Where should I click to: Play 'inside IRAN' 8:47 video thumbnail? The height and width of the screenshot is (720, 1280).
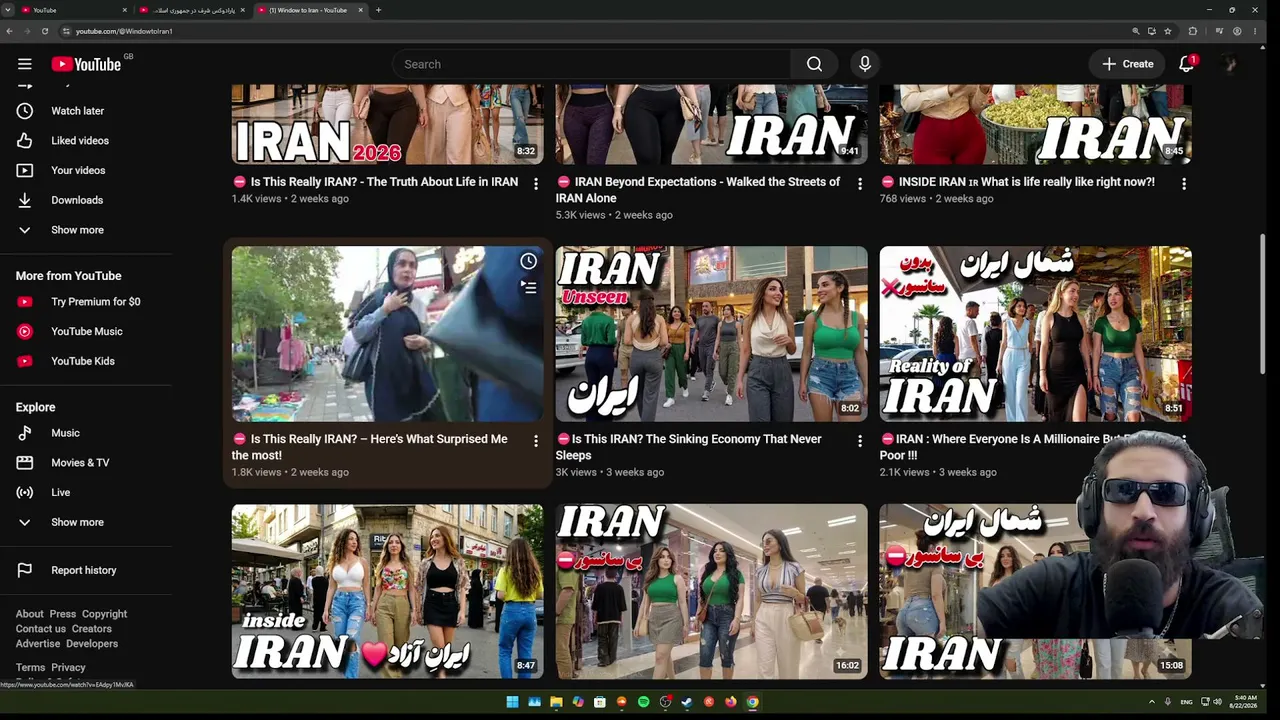click(388, 592)
